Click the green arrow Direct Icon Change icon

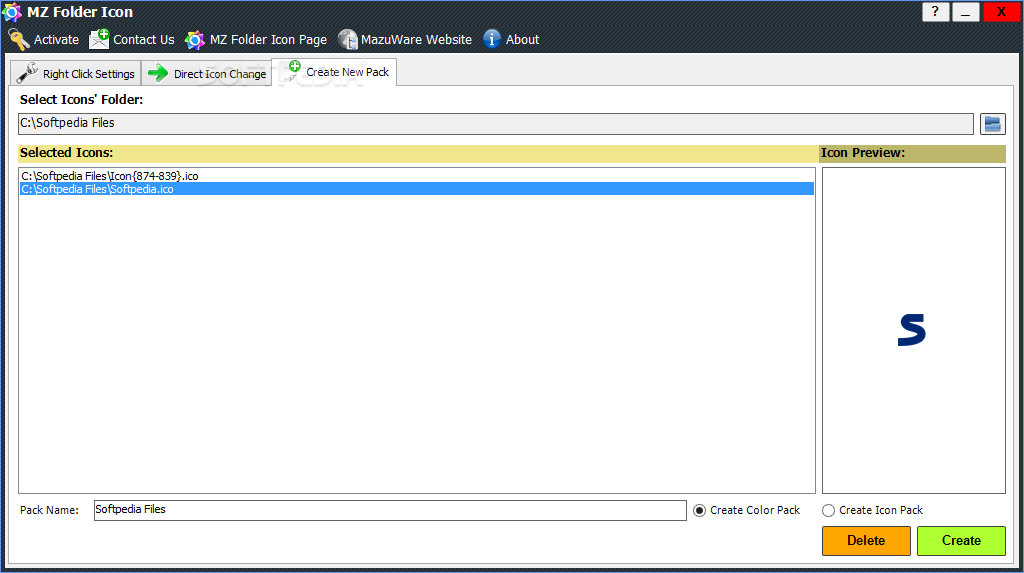[157, 73]
